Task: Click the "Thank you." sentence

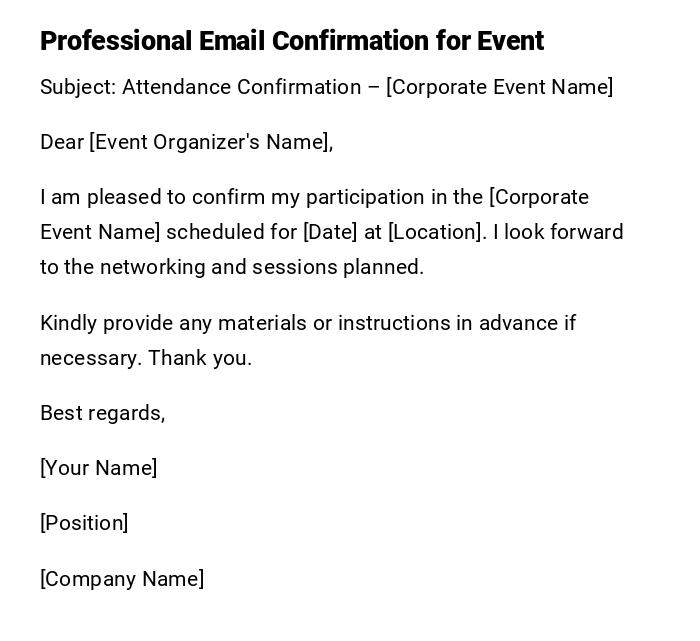Action: click(200, 358)
